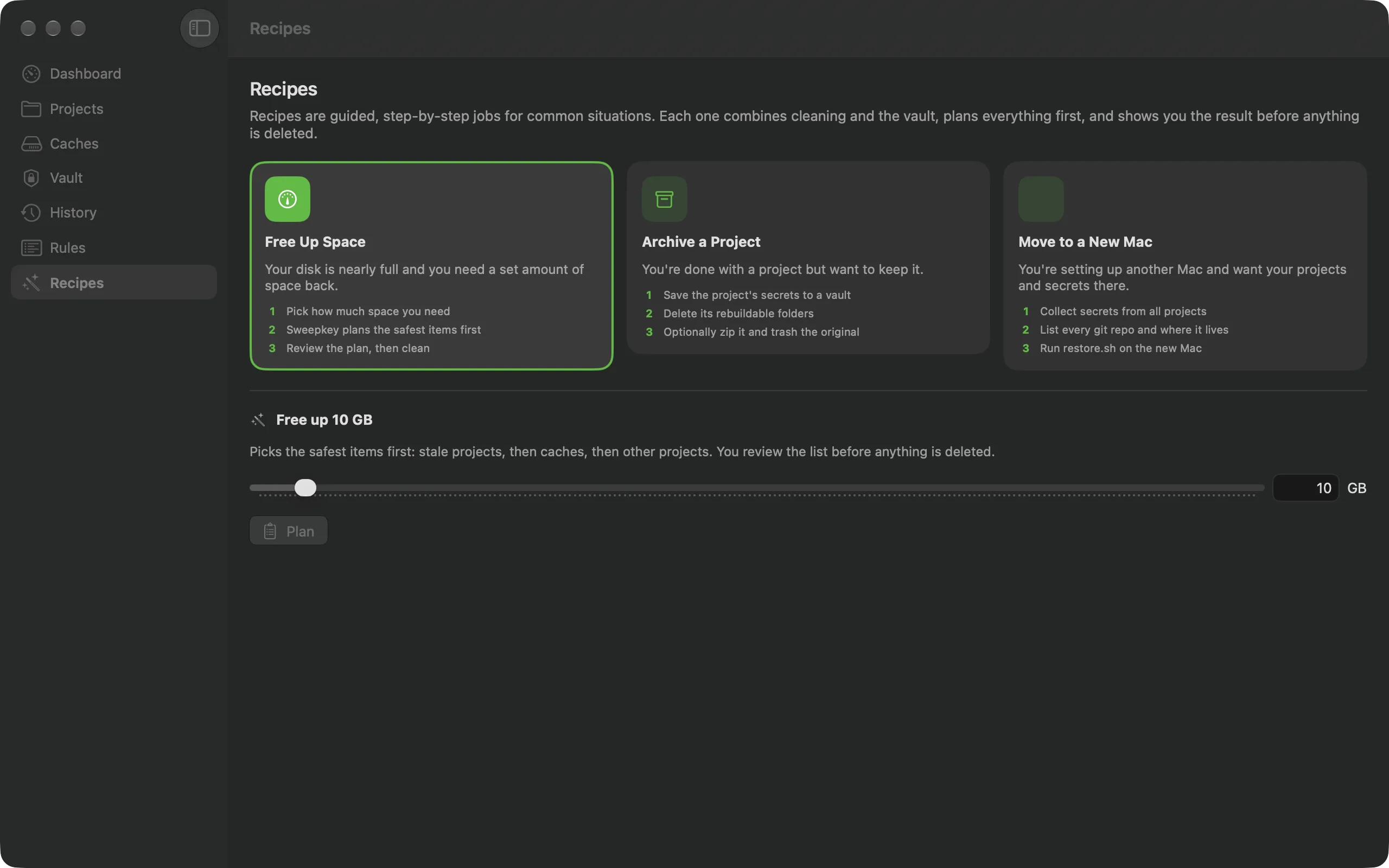Toggle the sidebar visibility button

(x=199, y=28)
